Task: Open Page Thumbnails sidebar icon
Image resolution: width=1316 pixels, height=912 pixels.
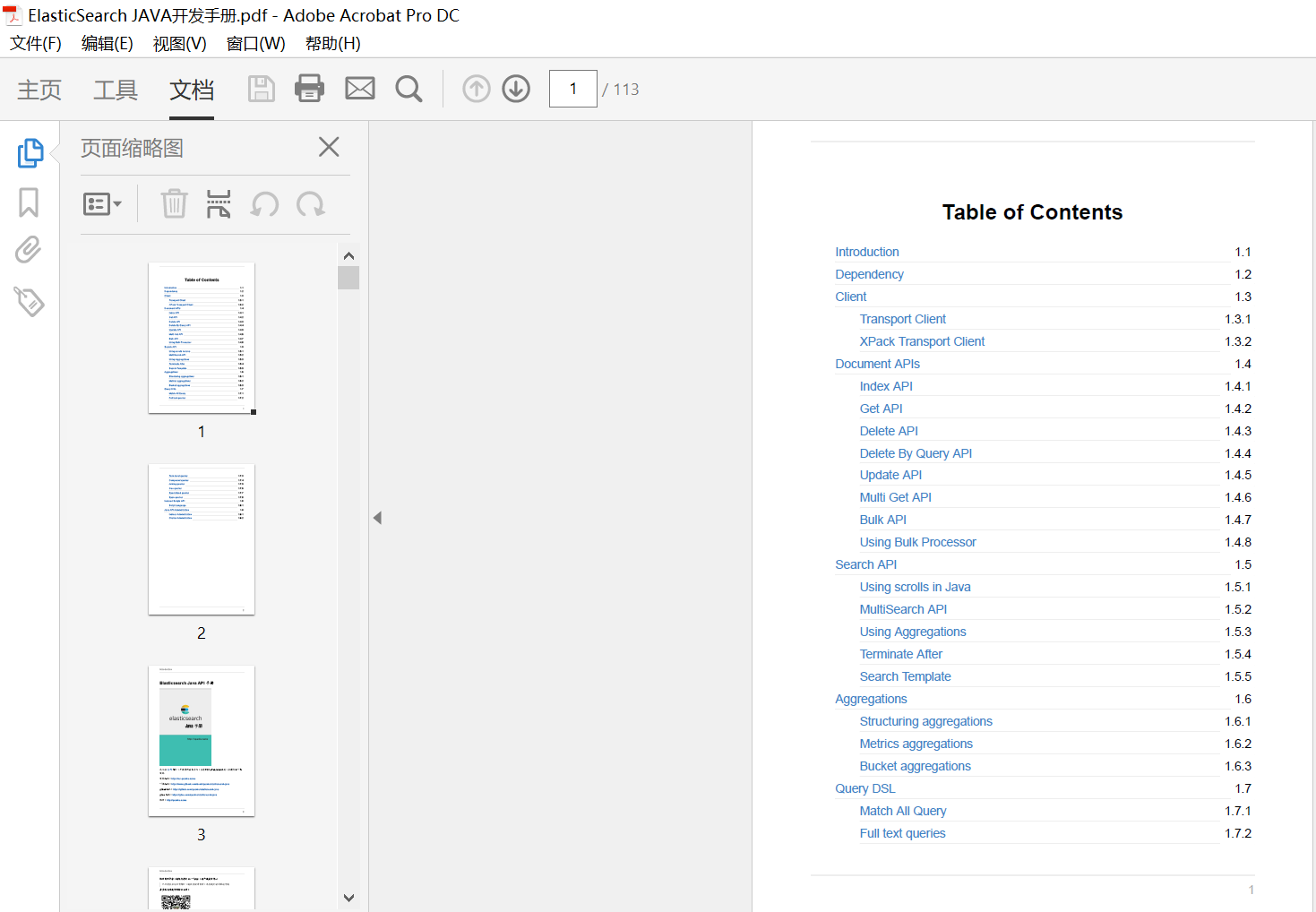Action: click(30, 152)
